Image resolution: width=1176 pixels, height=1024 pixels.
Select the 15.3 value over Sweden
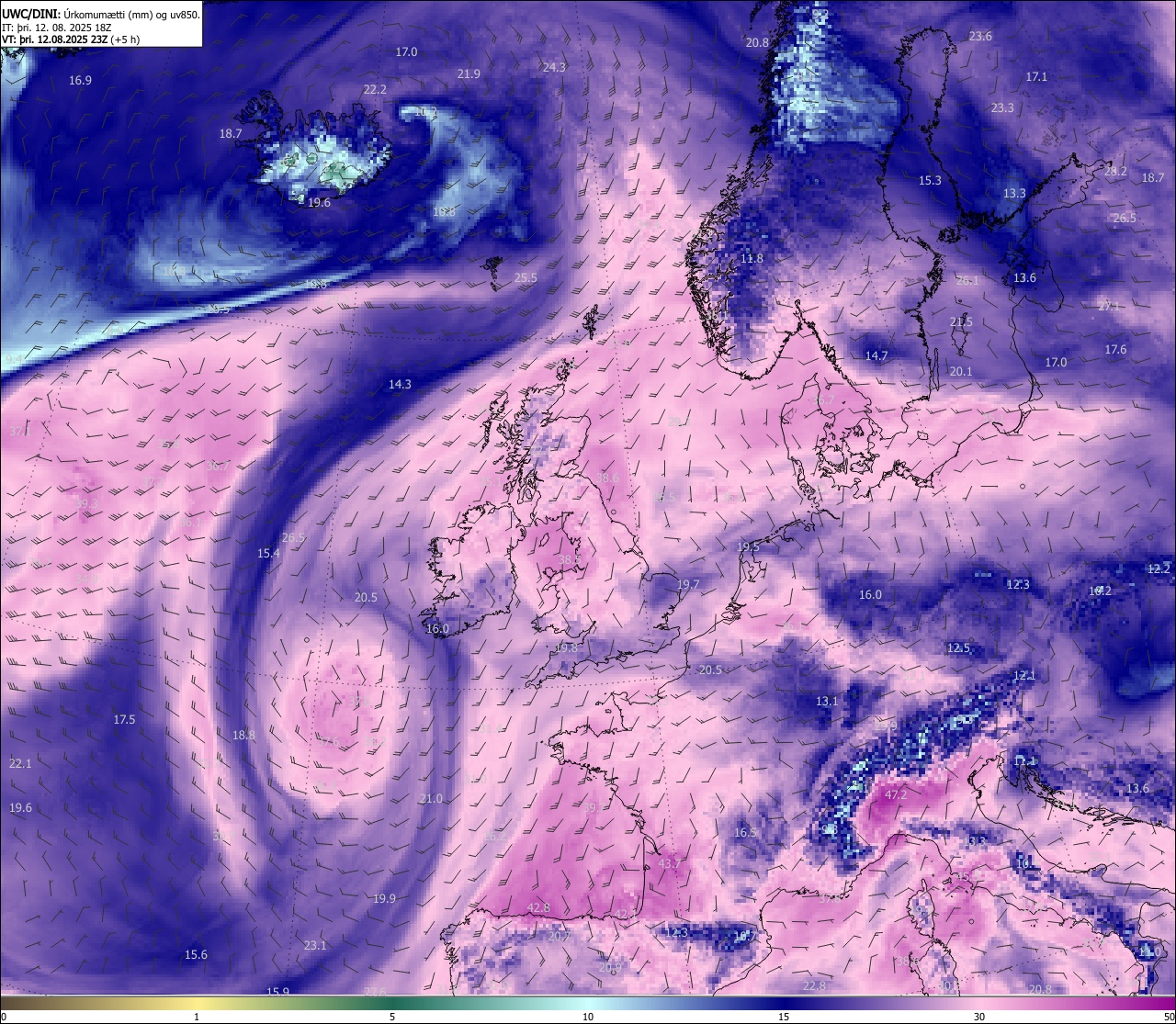[930, 181]
